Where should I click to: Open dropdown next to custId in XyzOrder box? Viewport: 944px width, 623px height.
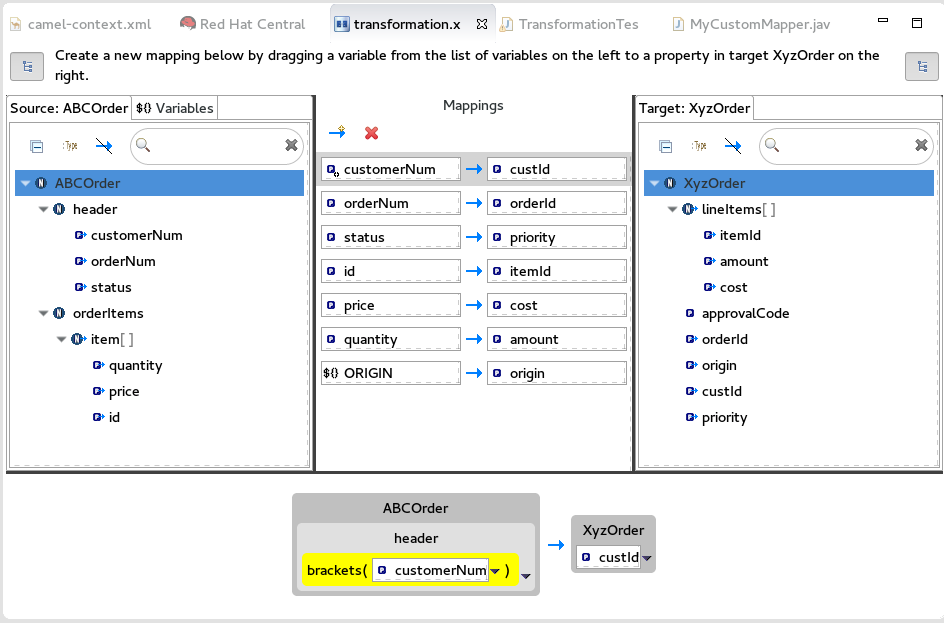coord(647,558)
